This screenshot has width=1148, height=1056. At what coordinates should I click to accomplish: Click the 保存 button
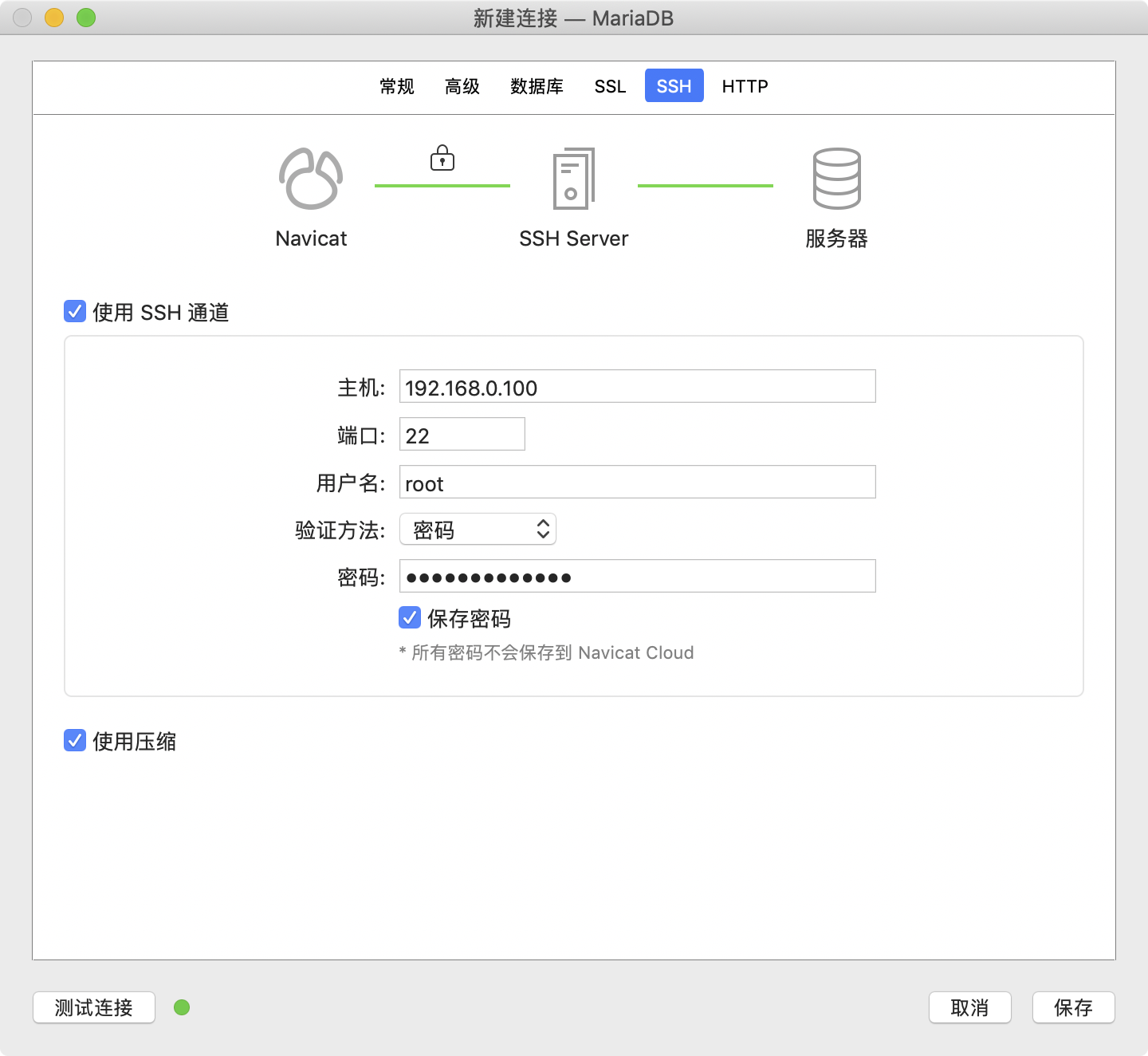click(x=1073, y=1007)
